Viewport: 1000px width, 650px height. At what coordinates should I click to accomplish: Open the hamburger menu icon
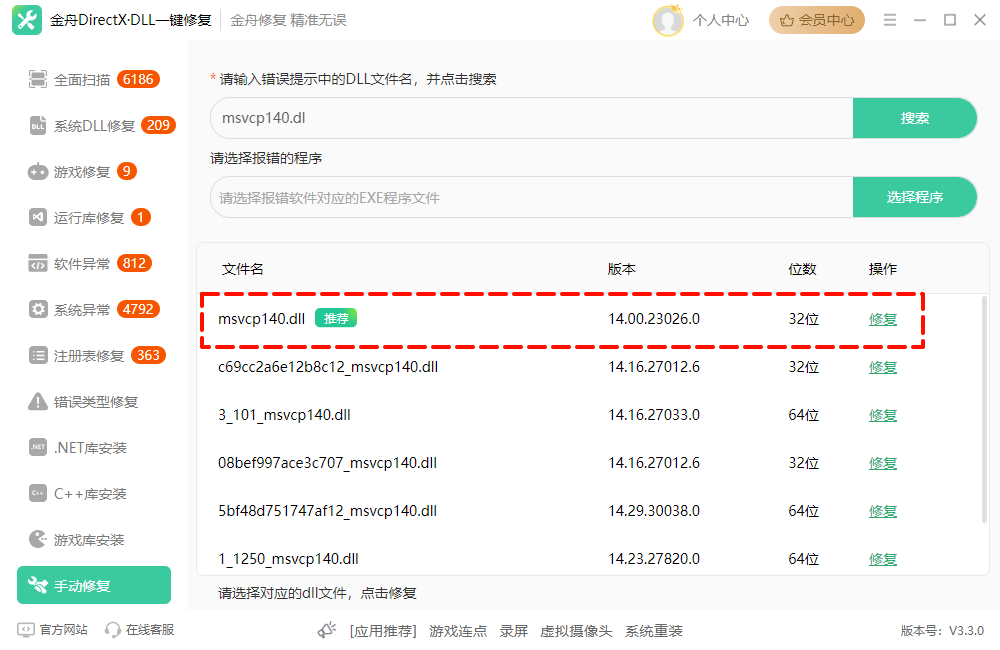(890, 20)
